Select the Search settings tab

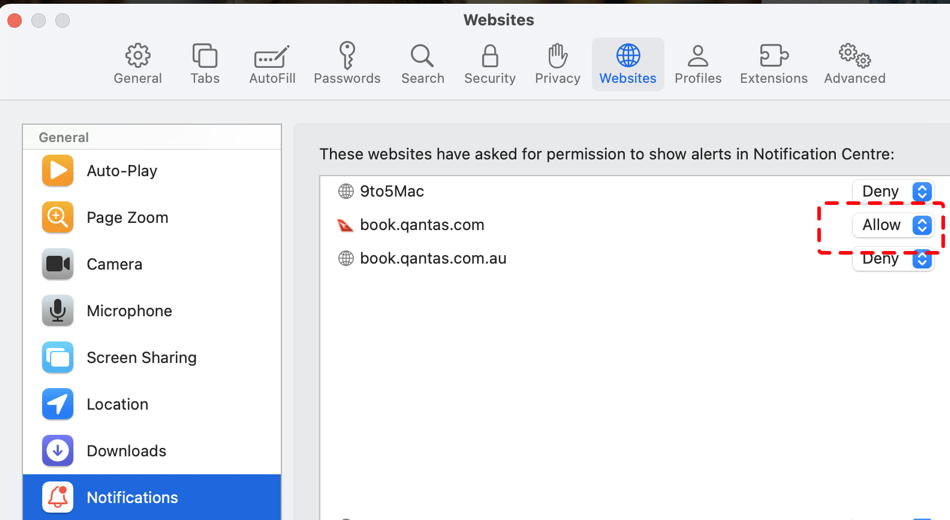[x=423, y=64]
